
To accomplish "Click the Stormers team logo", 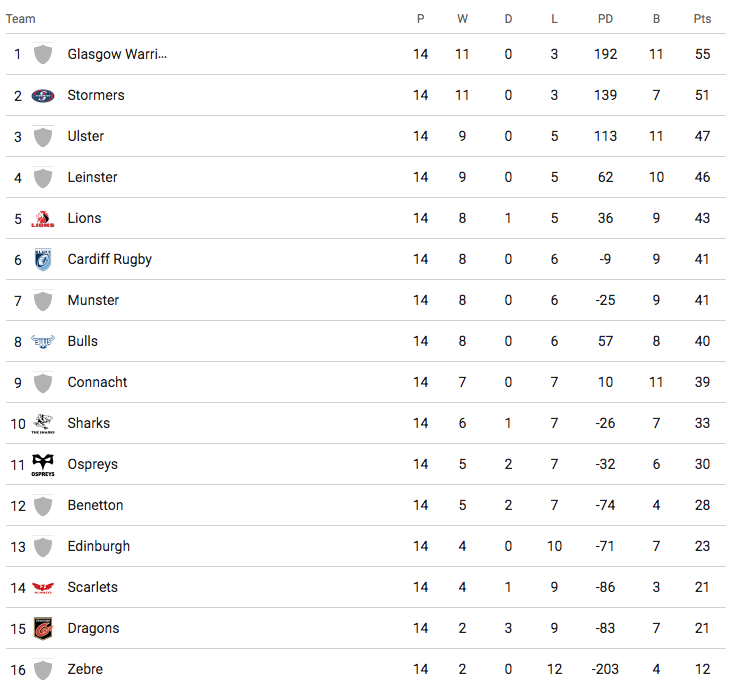I will [43, 96].
